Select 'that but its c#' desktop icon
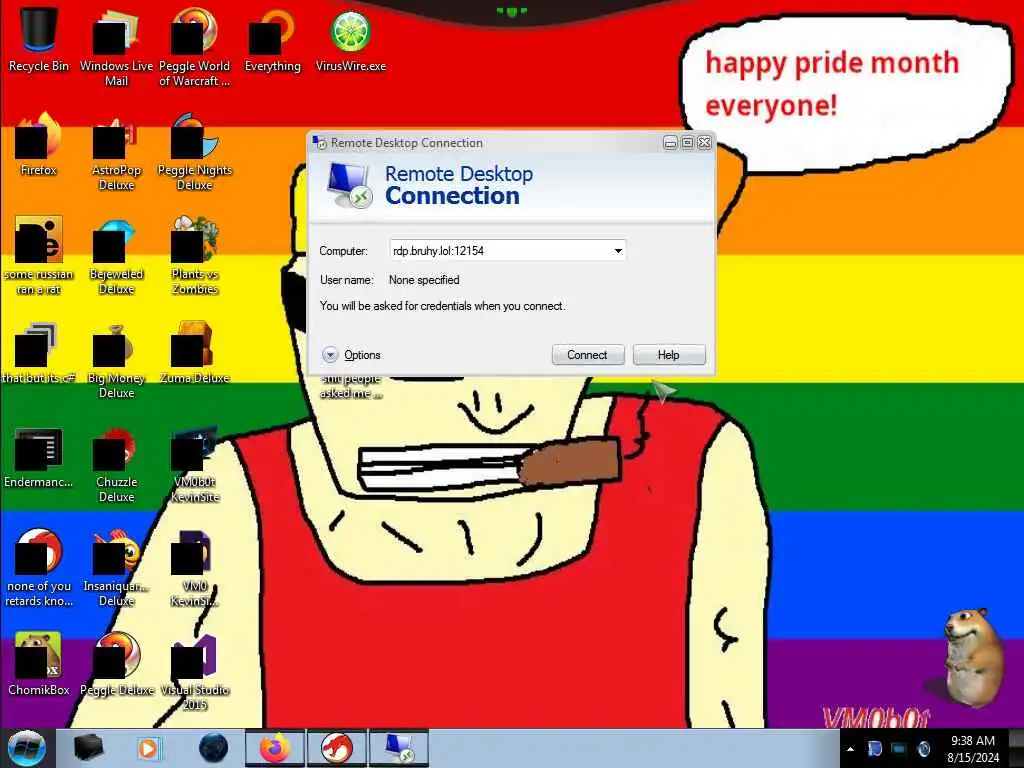This screenshot has width=1024, height=768. pyautogui.click(x=39, y=352)
